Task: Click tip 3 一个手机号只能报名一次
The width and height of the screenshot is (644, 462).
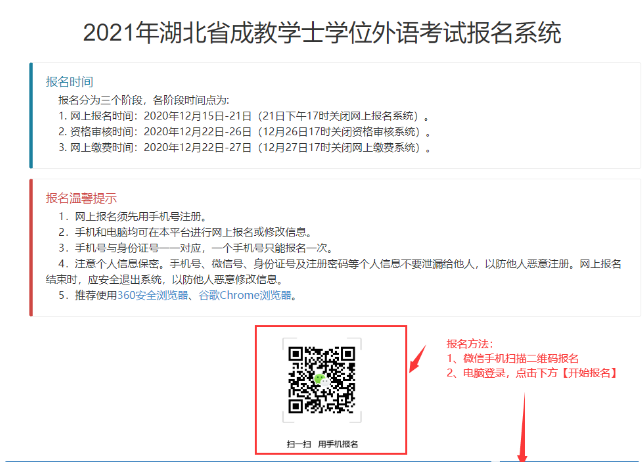Action: (196, 248)
